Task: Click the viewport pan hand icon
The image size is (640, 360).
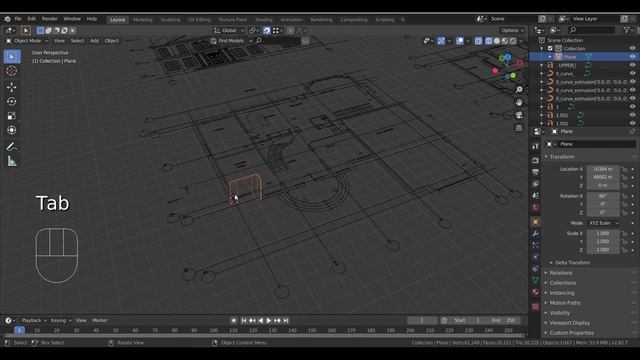Action: click(x=519, y=102)
